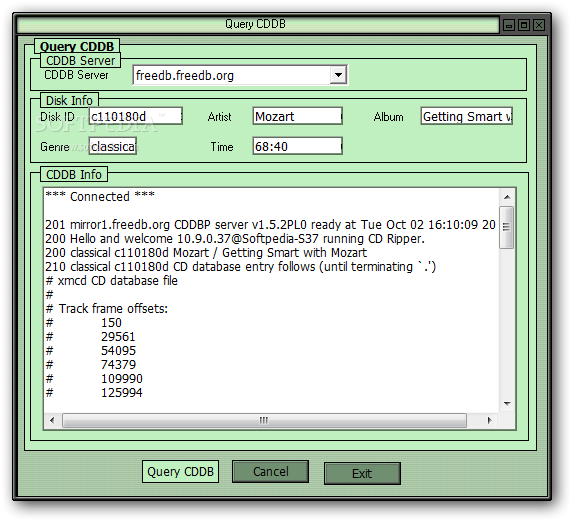Click the 'Album' label
Image resolution: width=572 pixels, height=521 pixels.
tap(389, 117)
